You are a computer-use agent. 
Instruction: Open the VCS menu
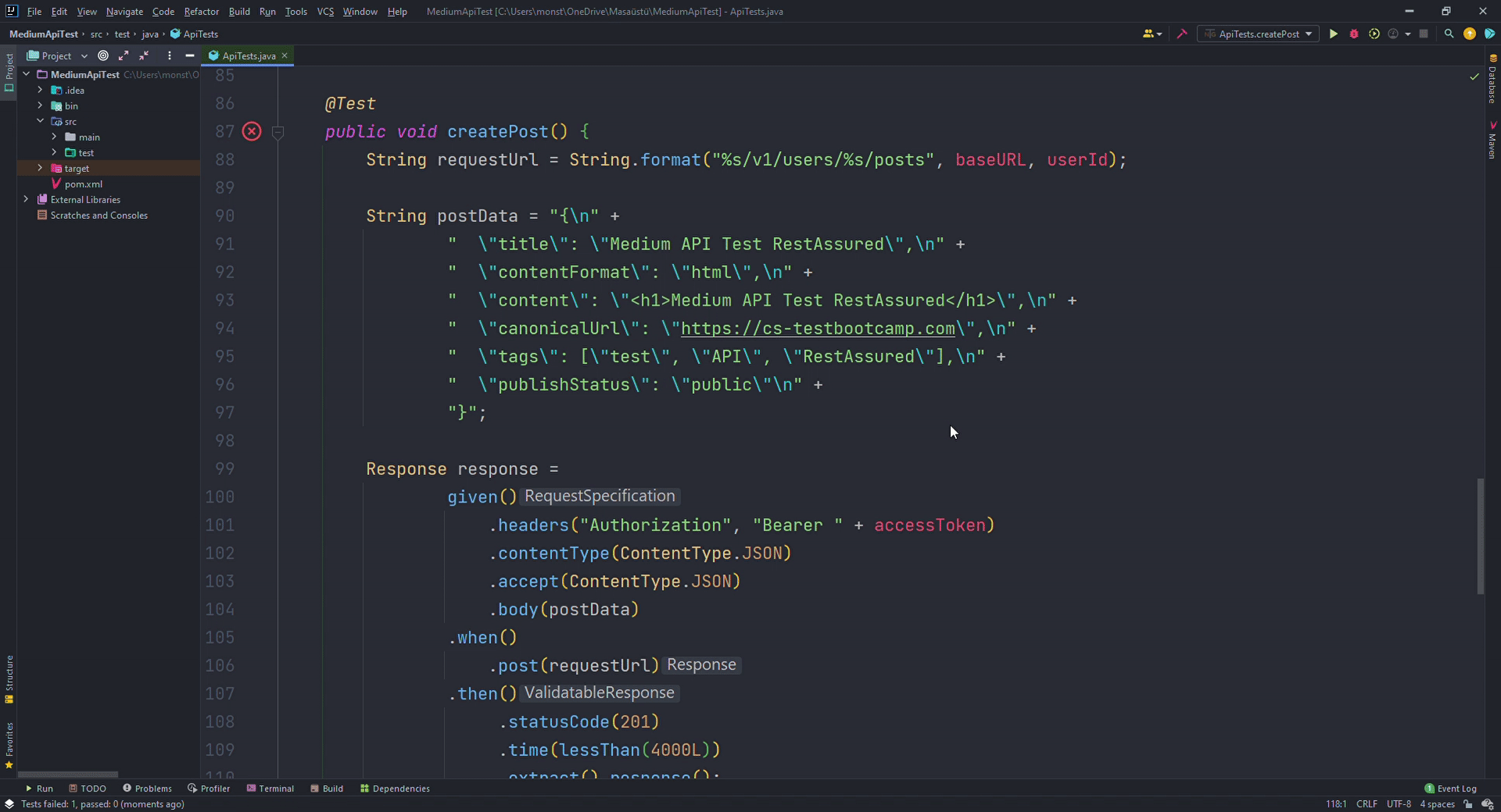pyautogui.click(x=325, y=11)
